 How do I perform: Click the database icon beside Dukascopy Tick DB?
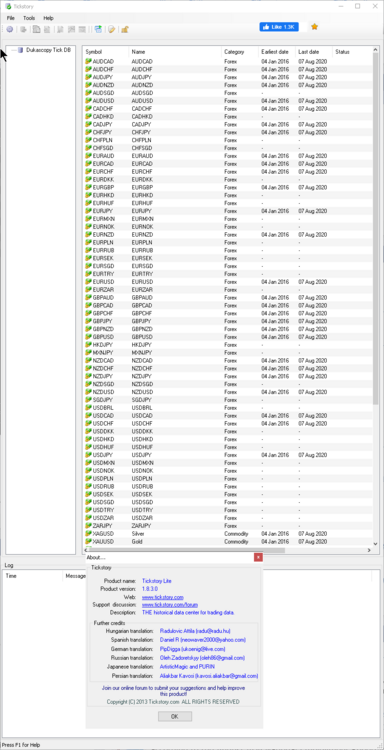(x=21, y=50)
